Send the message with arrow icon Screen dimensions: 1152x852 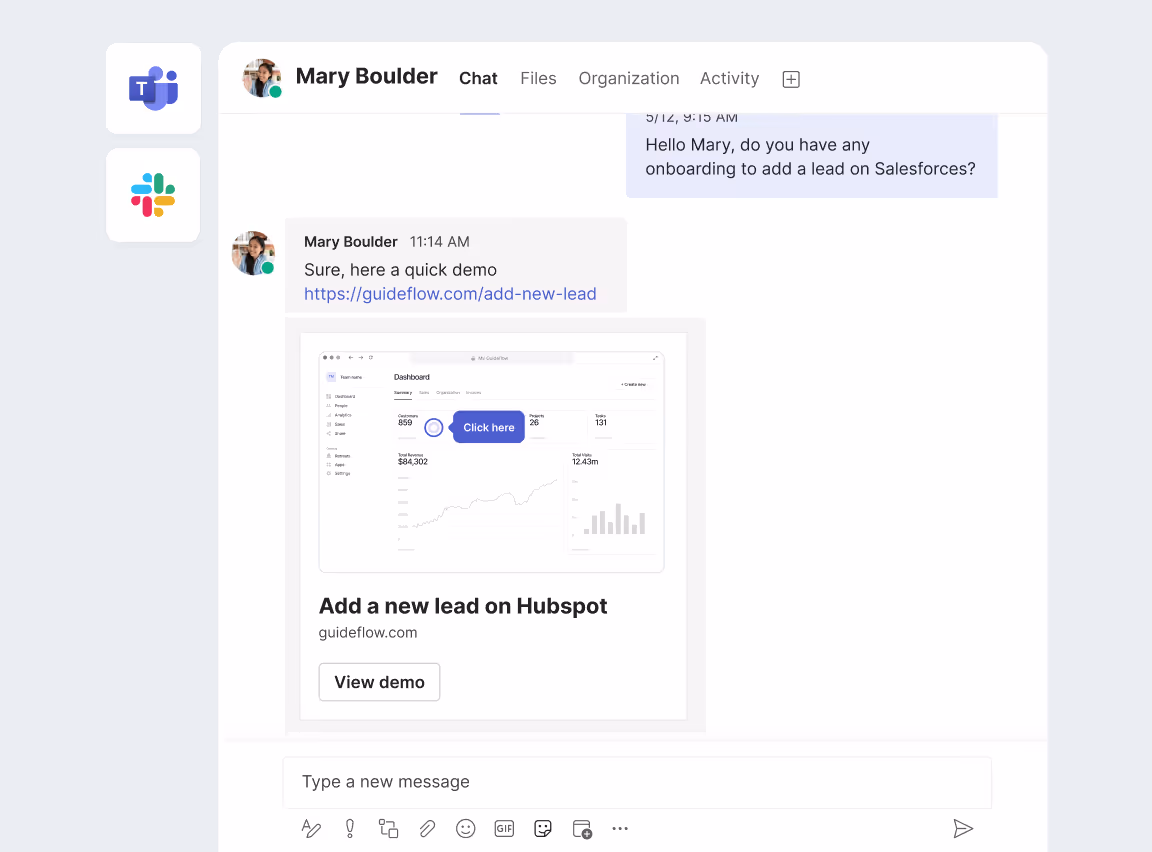pos(962,828)
